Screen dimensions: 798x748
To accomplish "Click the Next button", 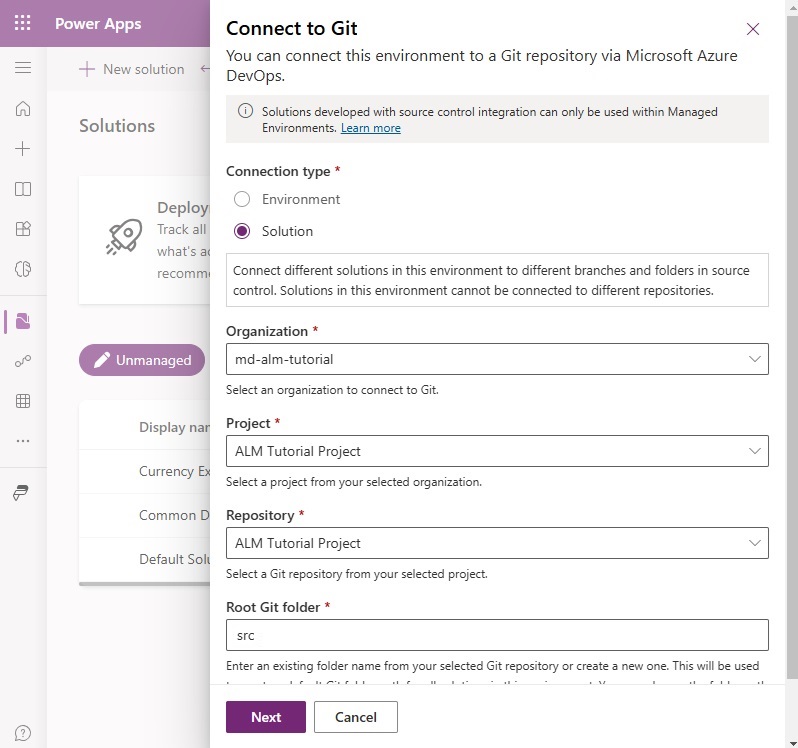I will click(x=266, y=717).
